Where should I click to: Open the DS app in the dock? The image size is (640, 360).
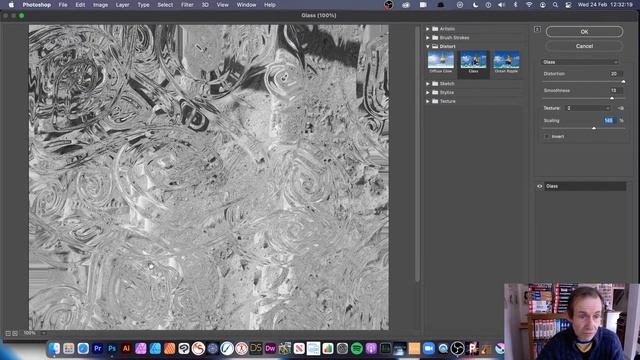[x=256, y=349]
